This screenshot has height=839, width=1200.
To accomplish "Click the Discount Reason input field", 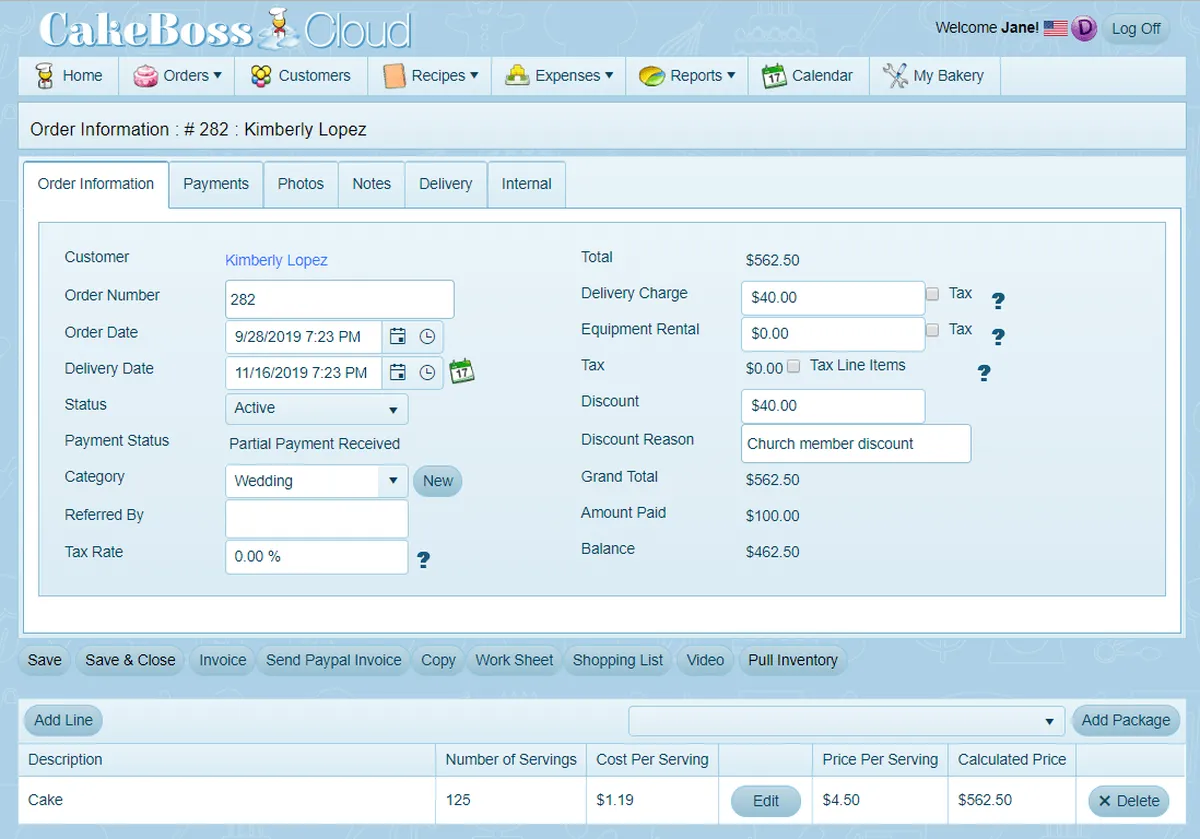I will pos(855,444).
